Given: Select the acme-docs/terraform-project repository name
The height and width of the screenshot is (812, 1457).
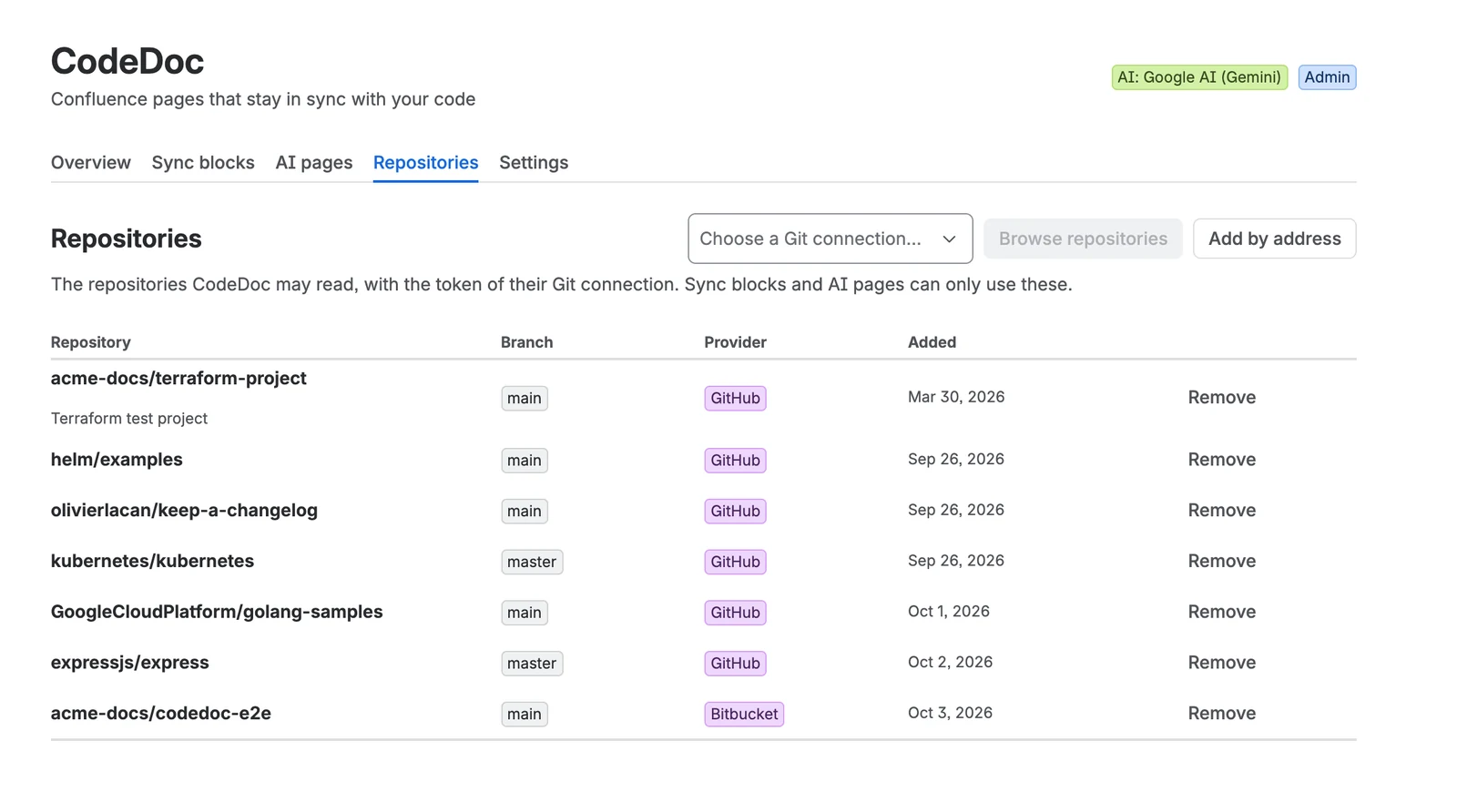Looking at the screenshot, I should coord(178,378).
